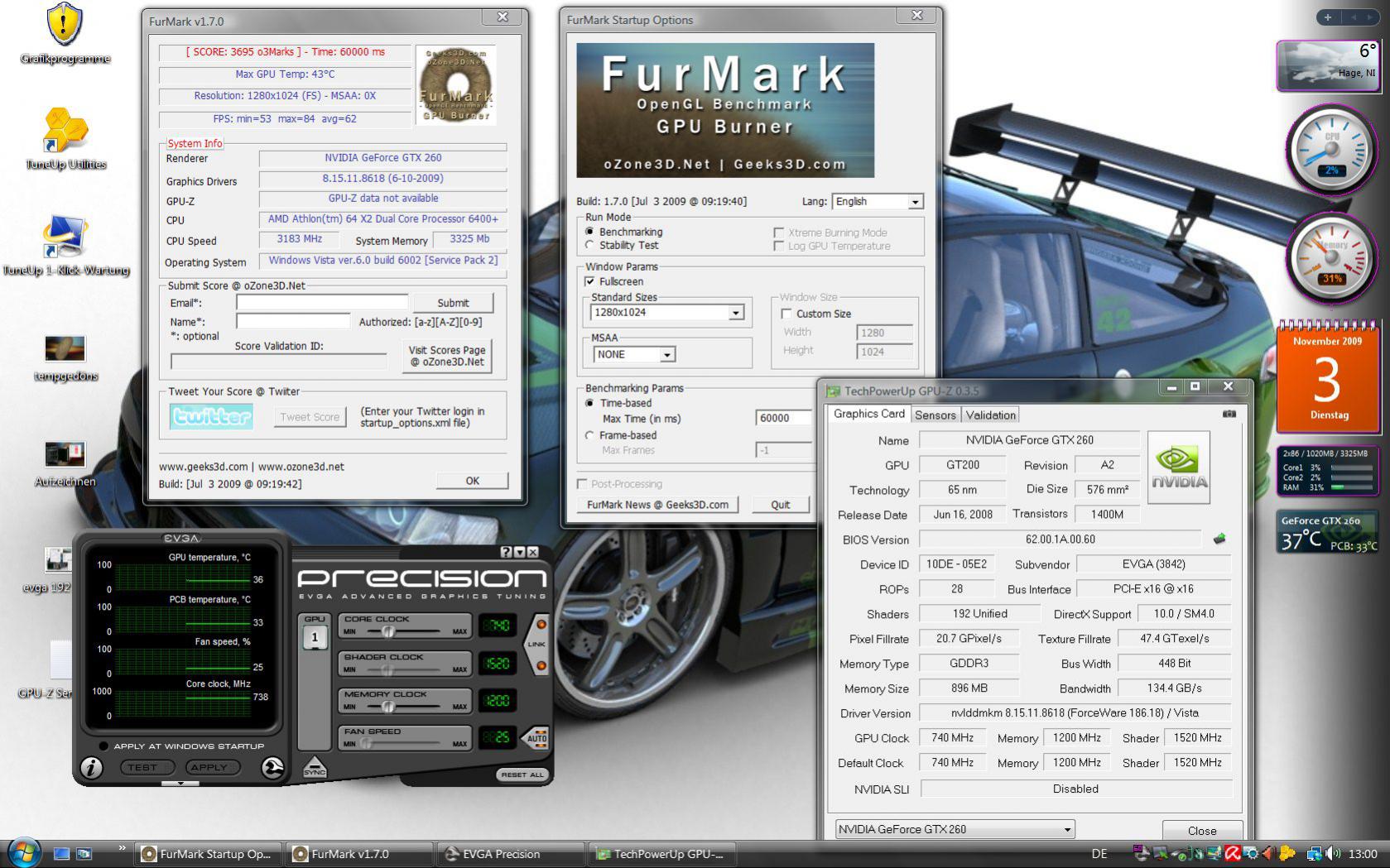
Task: Open EVGA Precision settings wrench icon
Action: [272, 767]
